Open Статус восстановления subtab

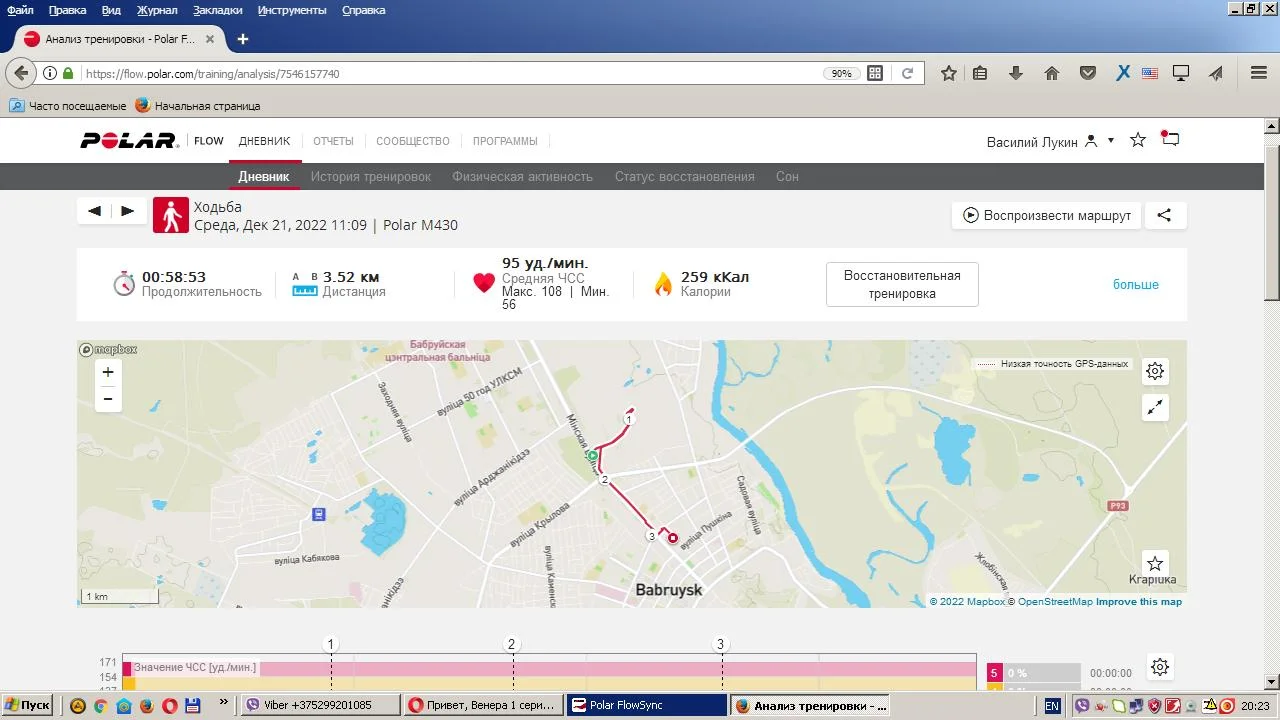(685, 177)
